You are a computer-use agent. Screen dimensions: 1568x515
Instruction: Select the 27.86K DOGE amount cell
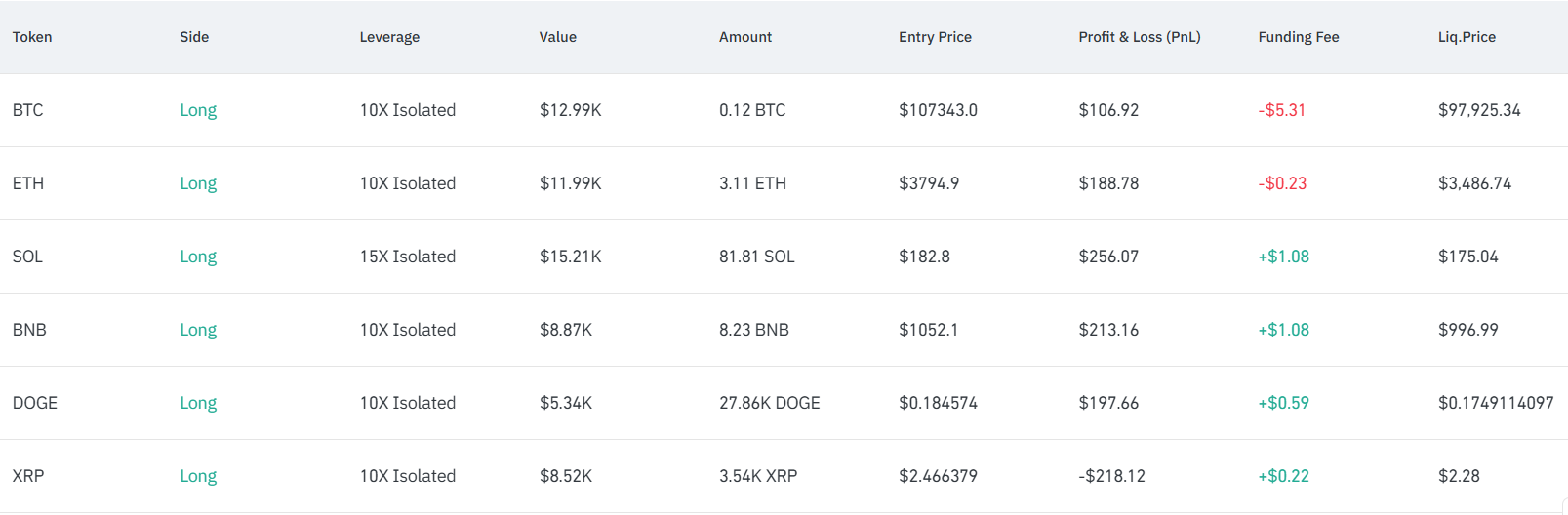point(769,403)
